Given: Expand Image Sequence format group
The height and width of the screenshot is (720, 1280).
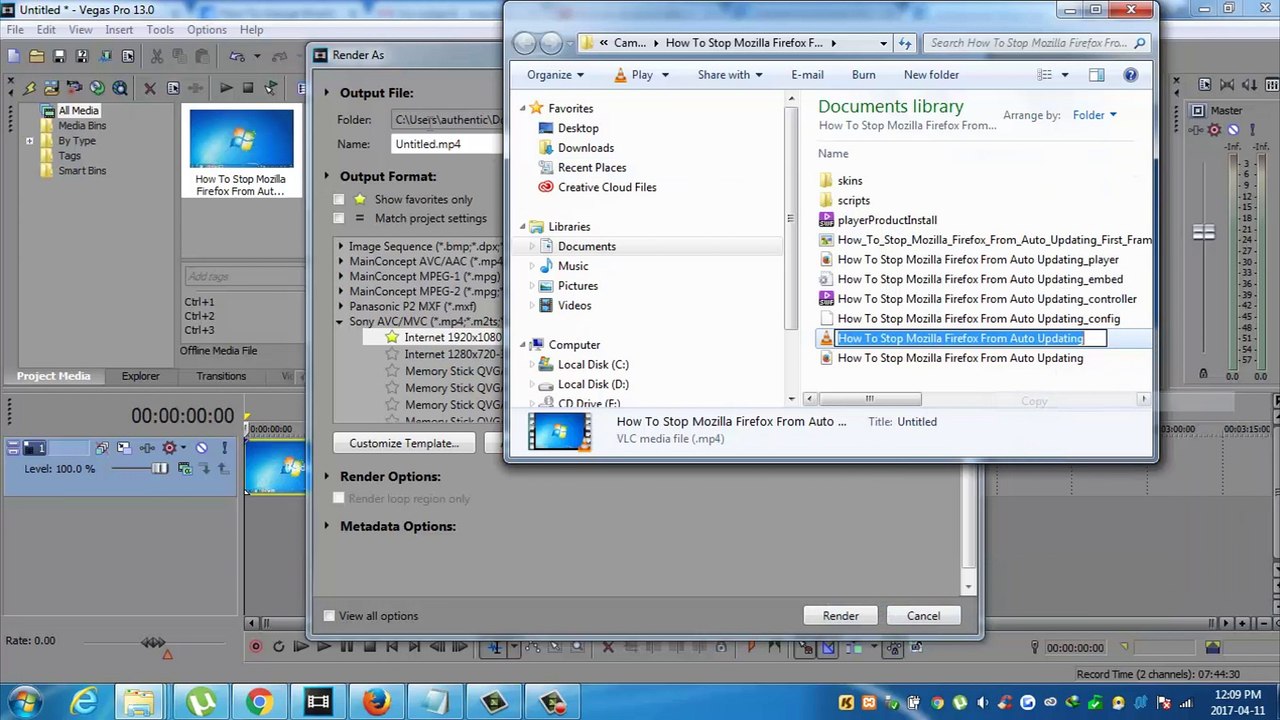Looking at the screenshot, I should [340, 246].
